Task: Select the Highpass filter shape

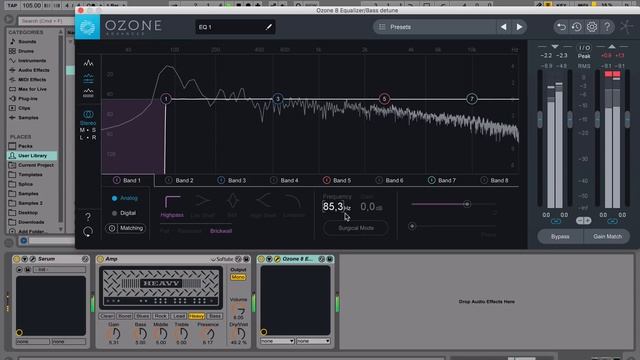Action: tap(172, 206)
